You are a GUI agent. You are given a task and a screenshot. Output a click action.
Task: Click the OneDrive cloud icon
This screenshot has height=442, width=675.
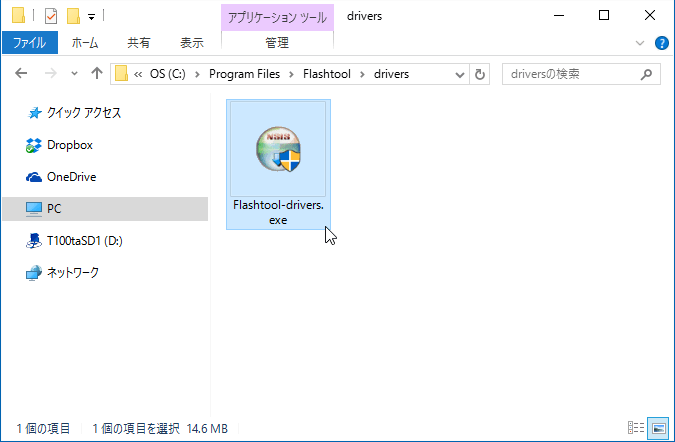(x=34, y=177)
